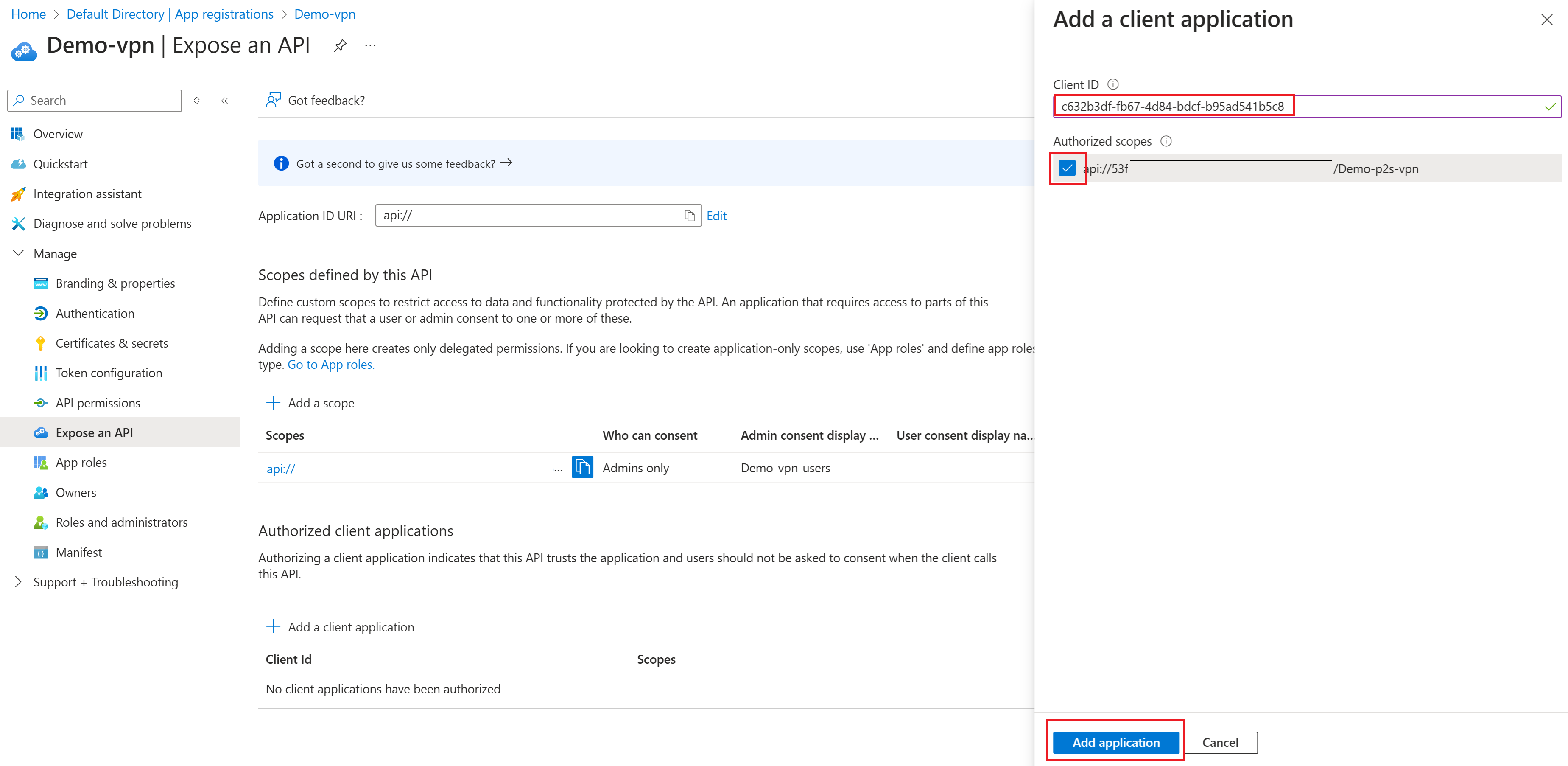
Task: Click the Edit link for Application ID URI
Action: 716,216
